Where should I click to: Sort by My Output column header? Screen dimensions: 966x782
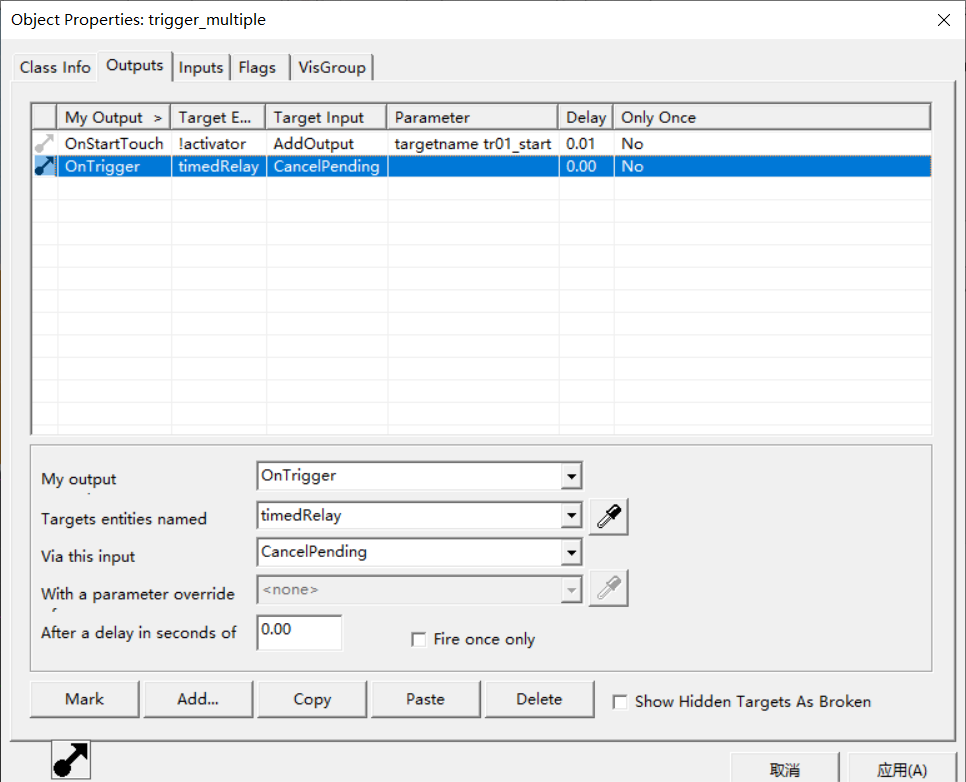tap(114, 117)
